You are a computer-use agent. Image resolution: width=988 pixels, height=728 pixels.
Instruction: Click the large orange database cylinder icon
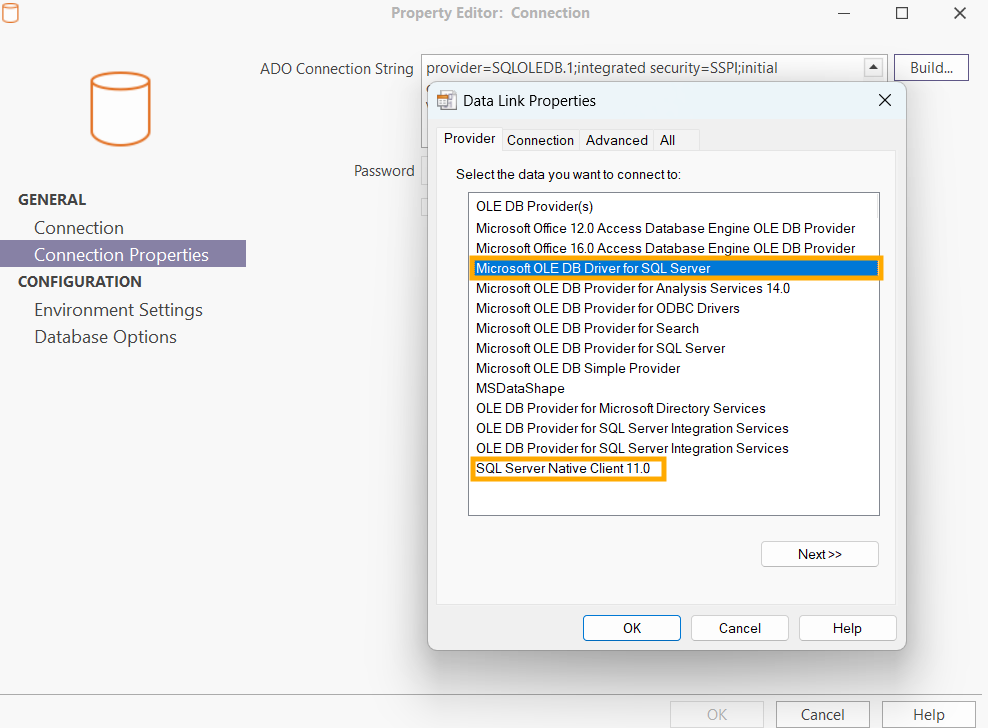120,109
